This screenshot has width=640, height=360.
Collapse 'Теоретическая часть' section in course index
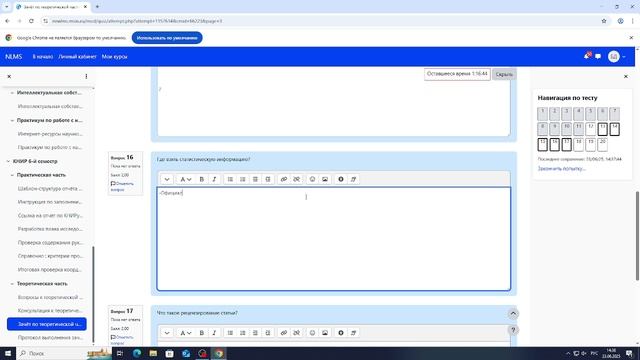pyautogui.click(x=12, y=283)
